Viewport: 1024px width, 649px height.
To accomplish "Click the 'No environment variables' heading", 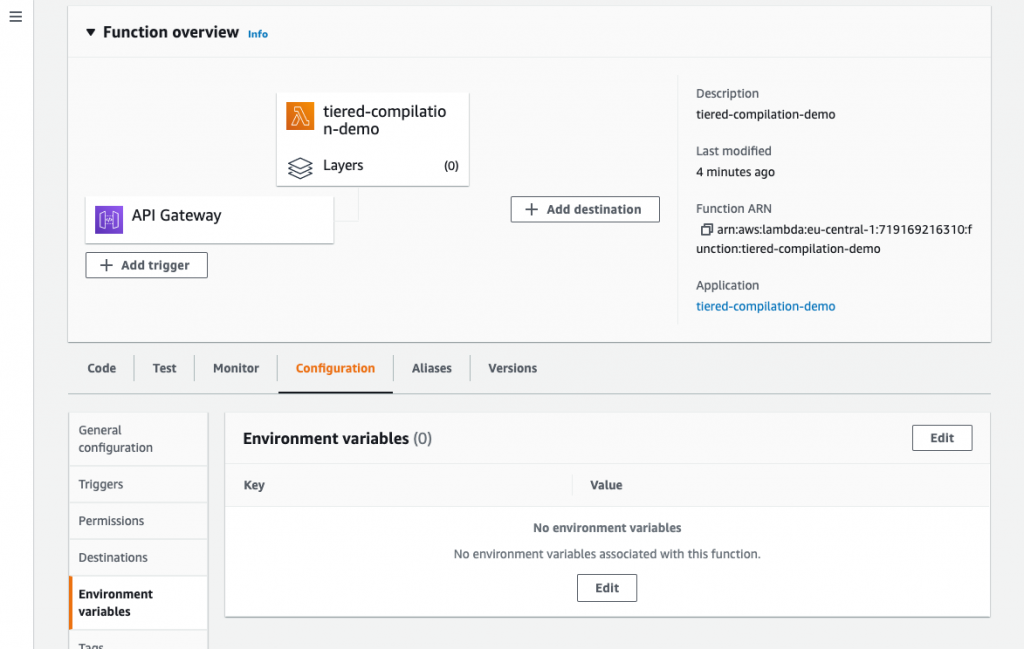I will (607, 528).
